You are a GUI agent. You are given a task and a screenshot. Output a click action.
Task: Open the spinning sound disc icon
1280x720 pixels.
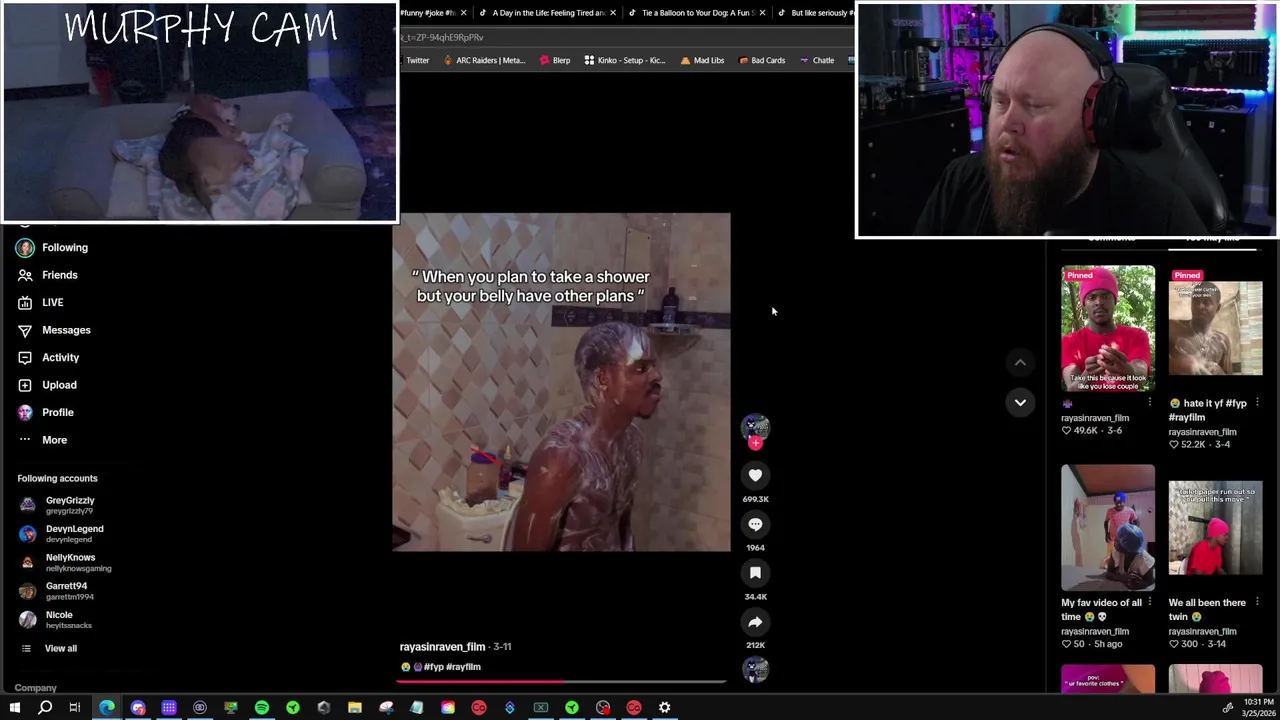click(755, 669)
